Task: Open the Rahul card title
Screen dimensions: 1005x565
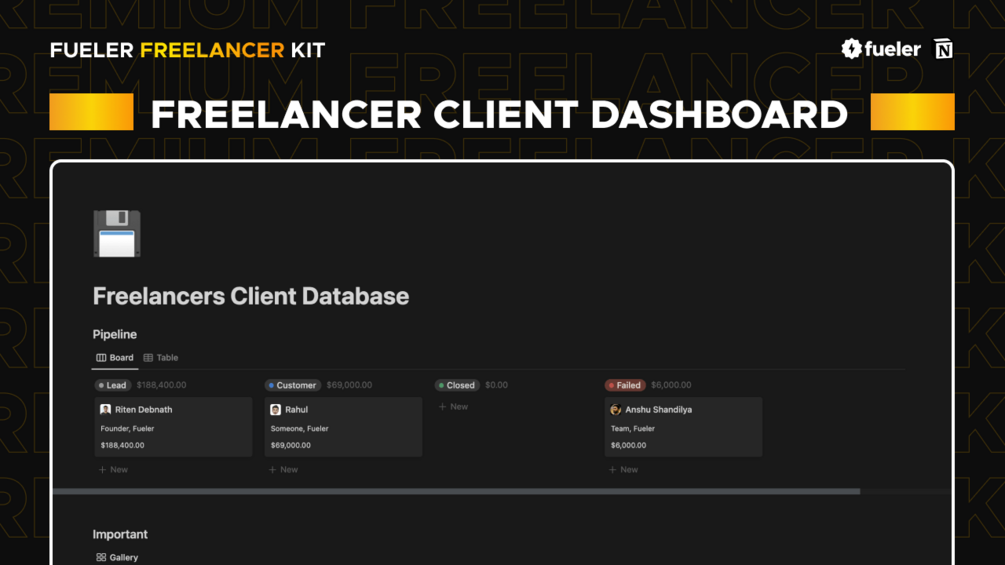Action: click(x=296, y=409)
